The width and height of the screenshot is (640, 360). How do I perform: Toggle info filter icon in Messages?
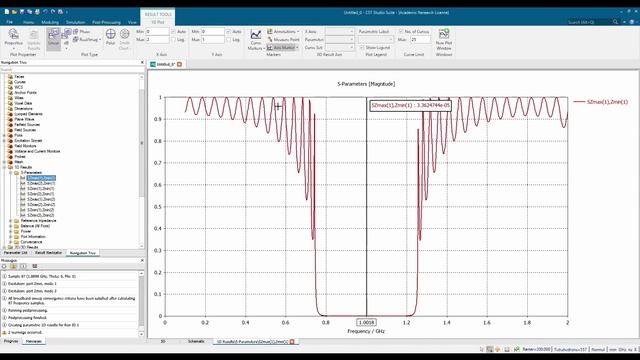23,266
